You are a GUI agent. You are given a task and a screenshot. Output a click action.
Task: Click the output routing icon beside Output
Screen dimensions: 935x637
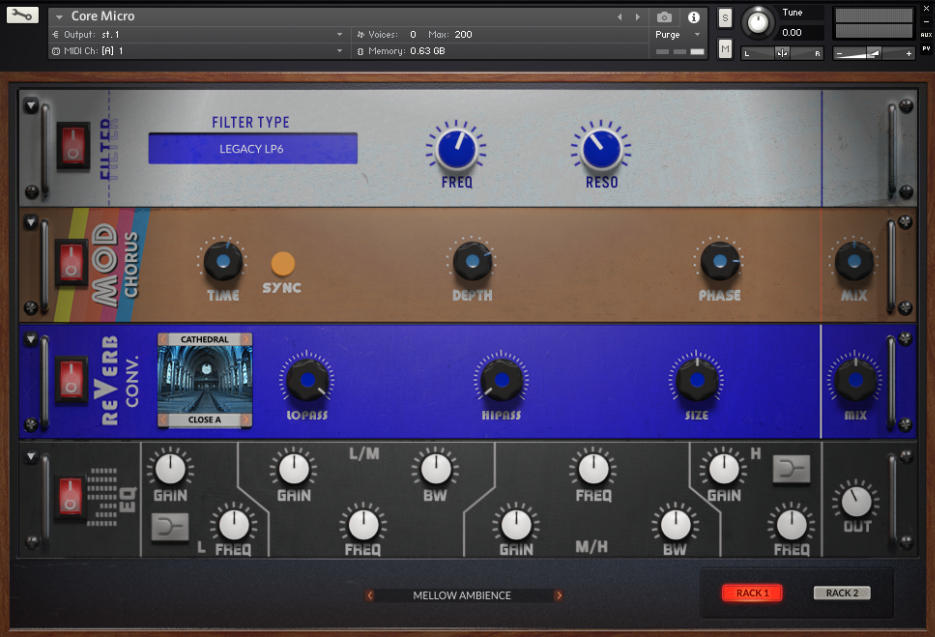point(57,33)
